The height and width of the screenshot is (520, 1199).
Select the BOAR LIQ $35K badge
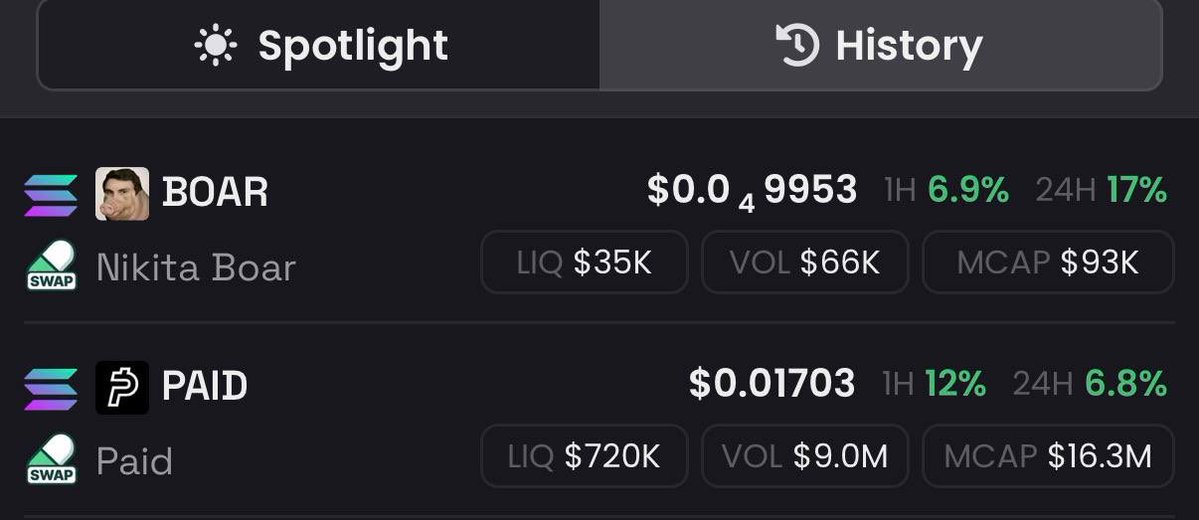tap(584, 262)
